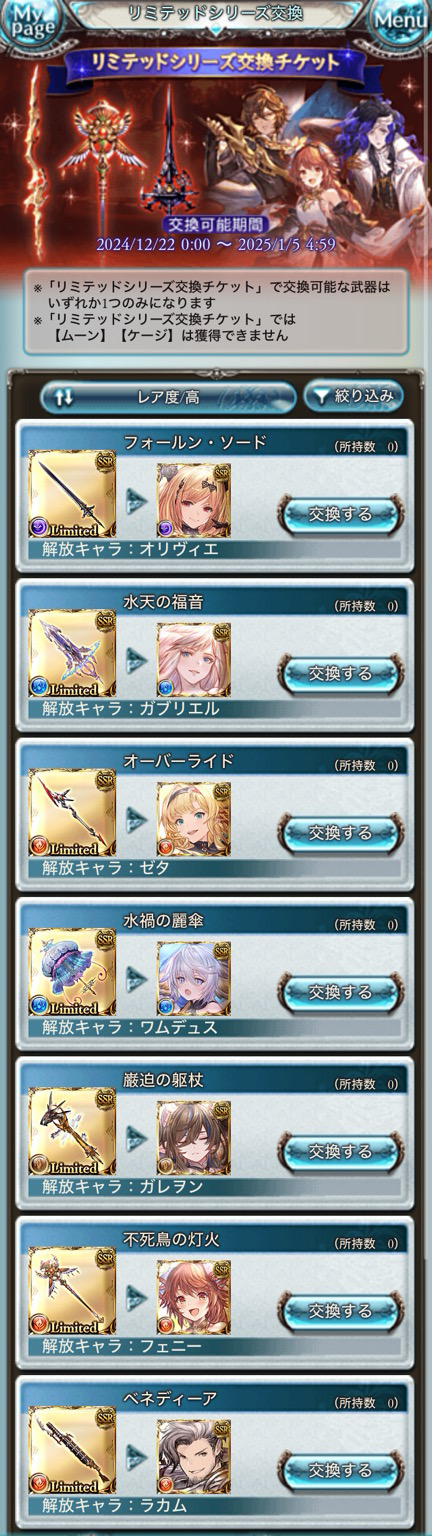432x1536 pixels.
Task: Tap the フォールン・ソード weapon icon
Action: pyautogui.click(x=72, y=494)
